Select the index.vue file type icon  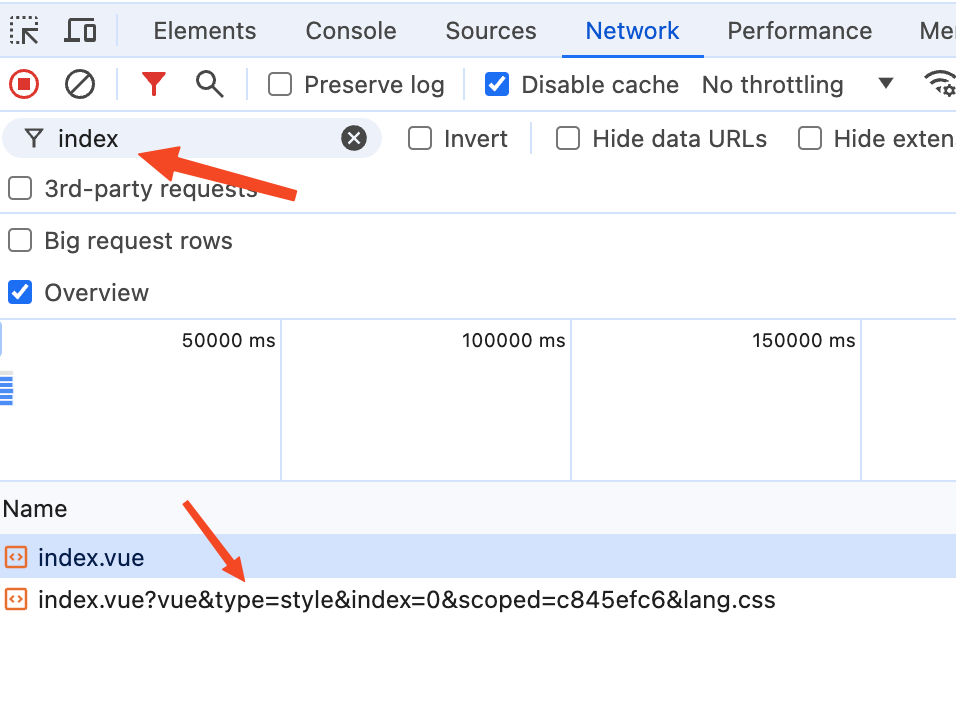(15, 557)
